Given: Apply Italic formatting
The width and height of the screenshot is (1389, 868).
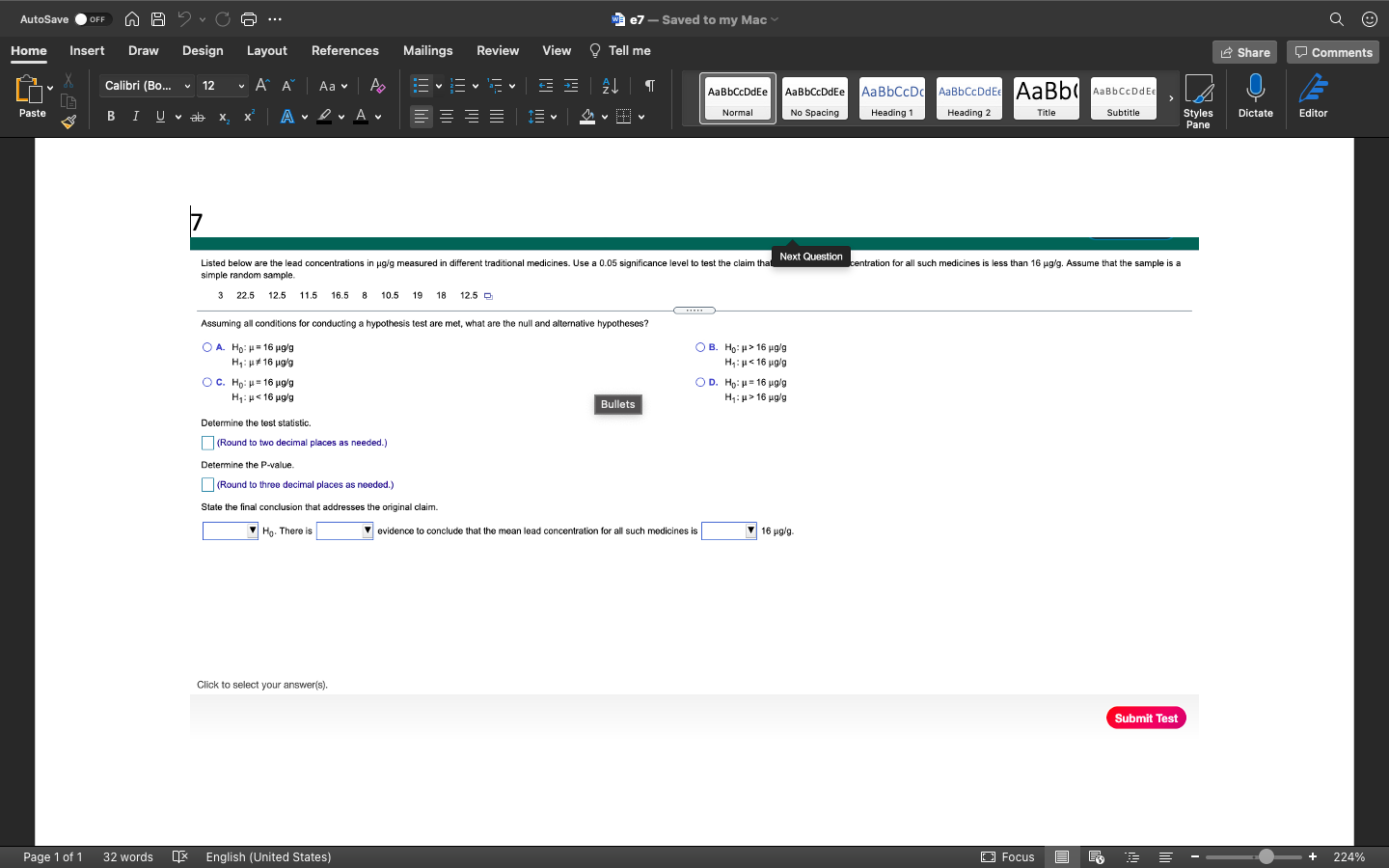Looking at the screenshot, I should 135,117.
